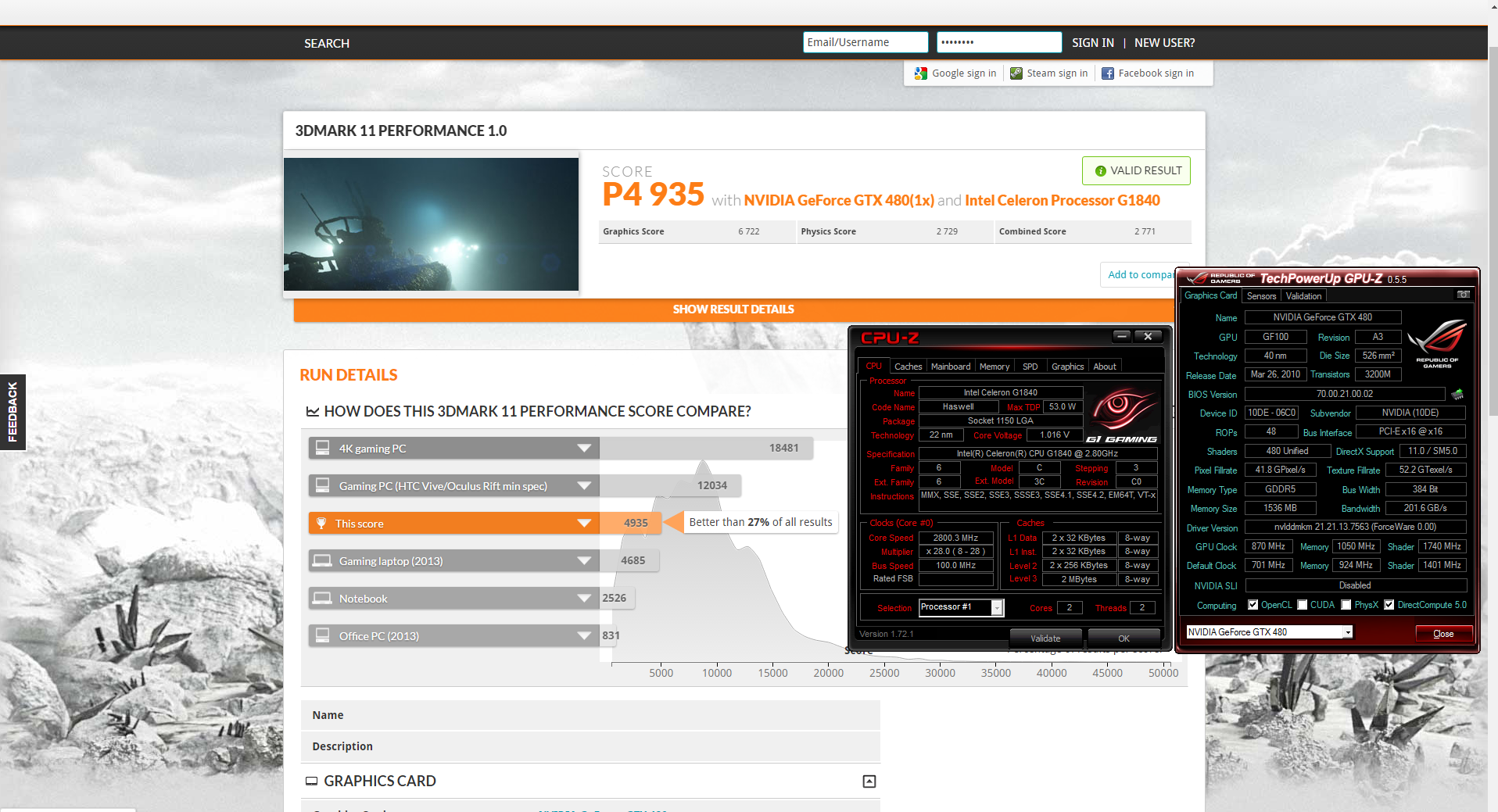Click the Add to compare button
Viewport: 1498px width, 812px height.
[x=1140, y=274]
